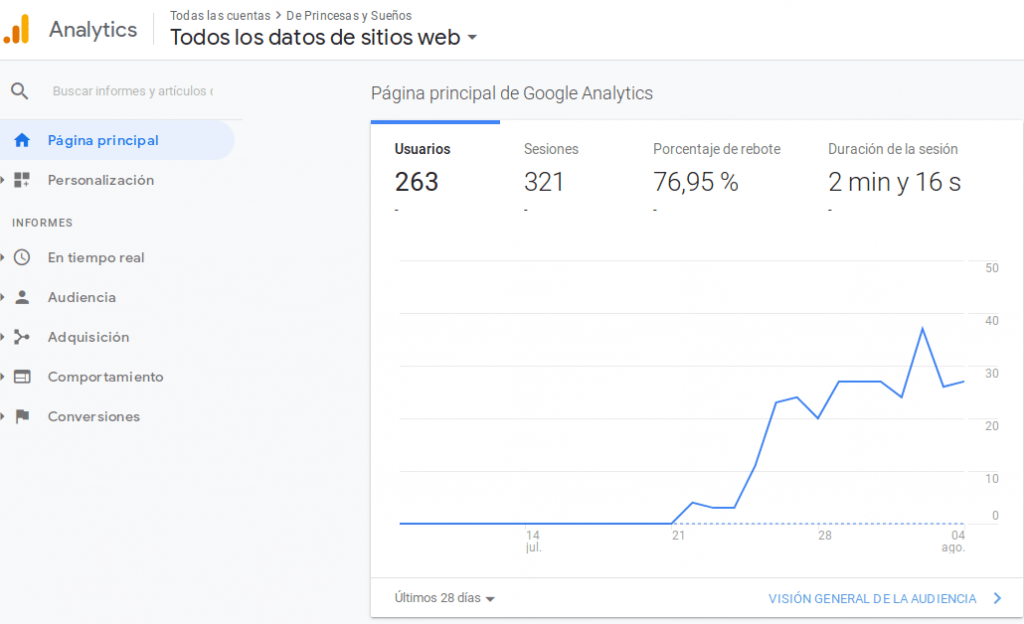Select the Sesiones metric tab

coord(564,169)
